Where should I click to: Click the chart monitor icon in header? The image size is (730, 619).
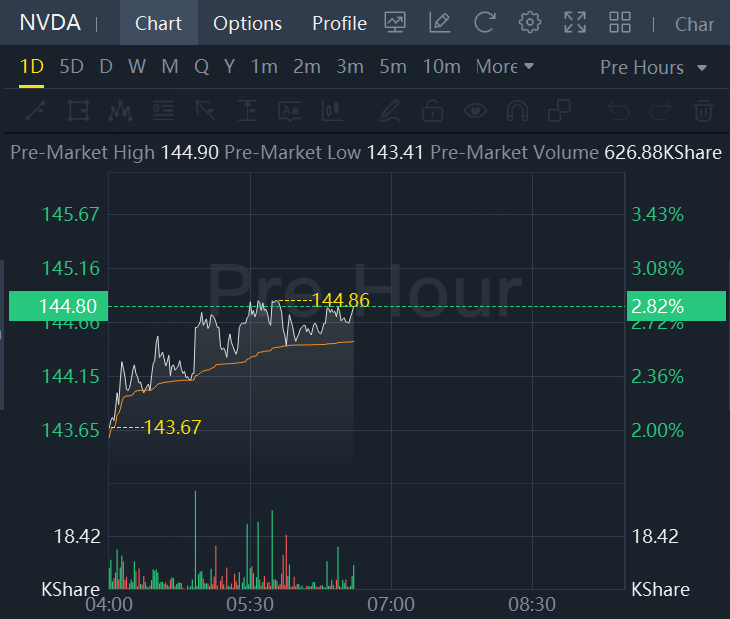pos(395,22)
